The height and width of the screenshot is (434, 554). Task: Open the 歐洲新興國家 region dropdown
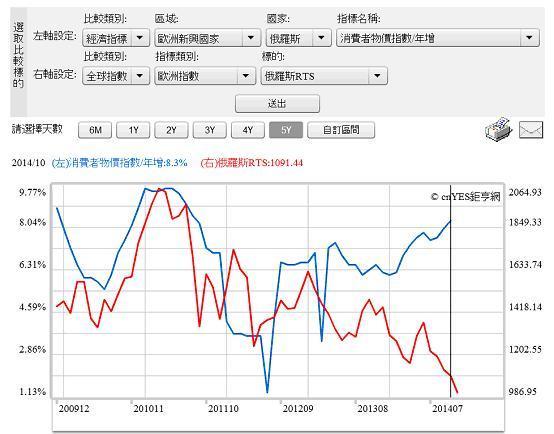tap(207, 38)
